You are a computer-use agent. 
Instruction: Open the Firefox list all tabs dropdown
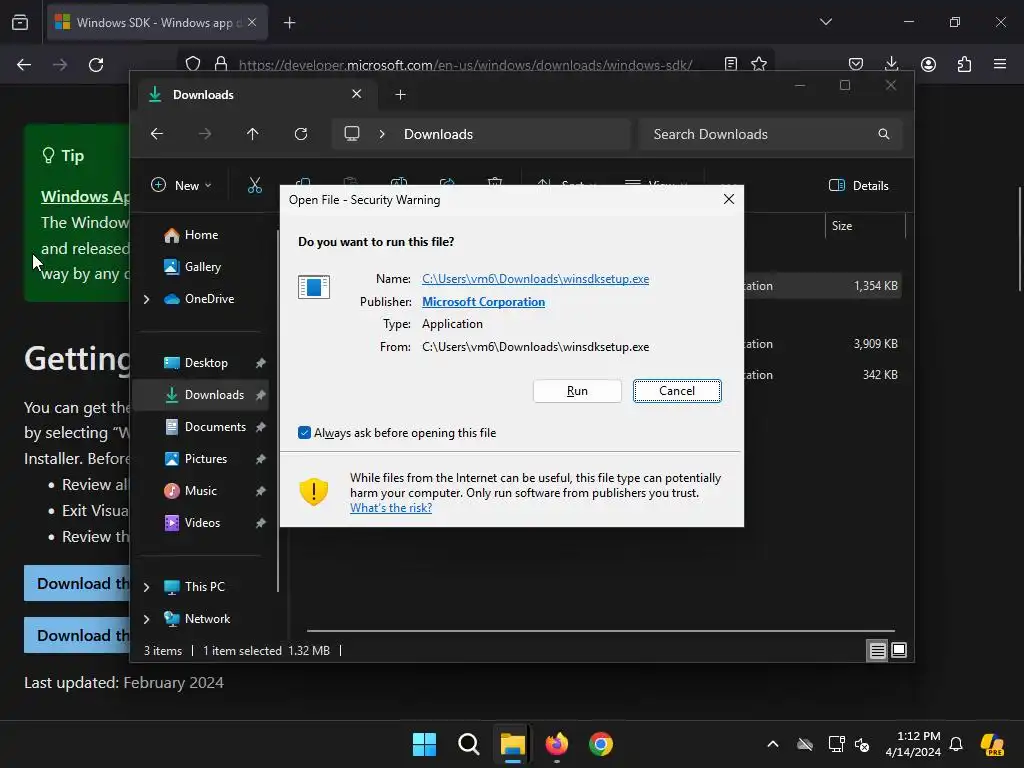[x=825, y=22]
